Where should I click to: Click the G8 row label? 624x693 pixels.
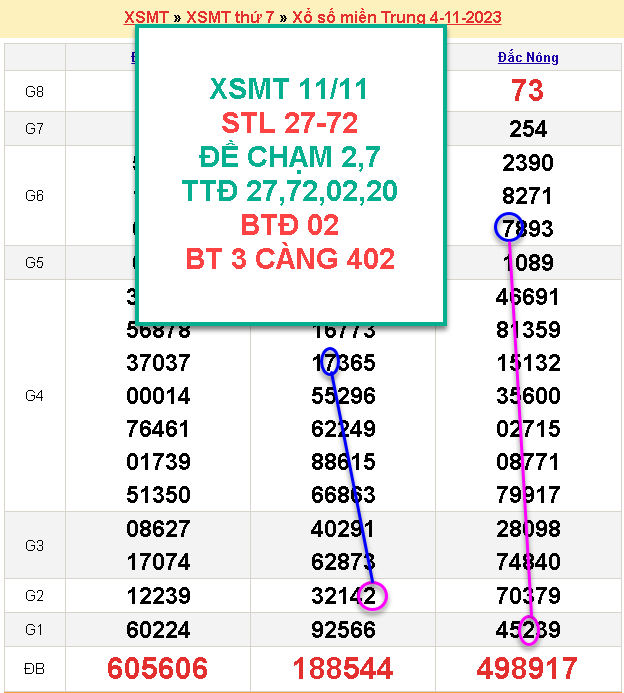tap(34, 92)
